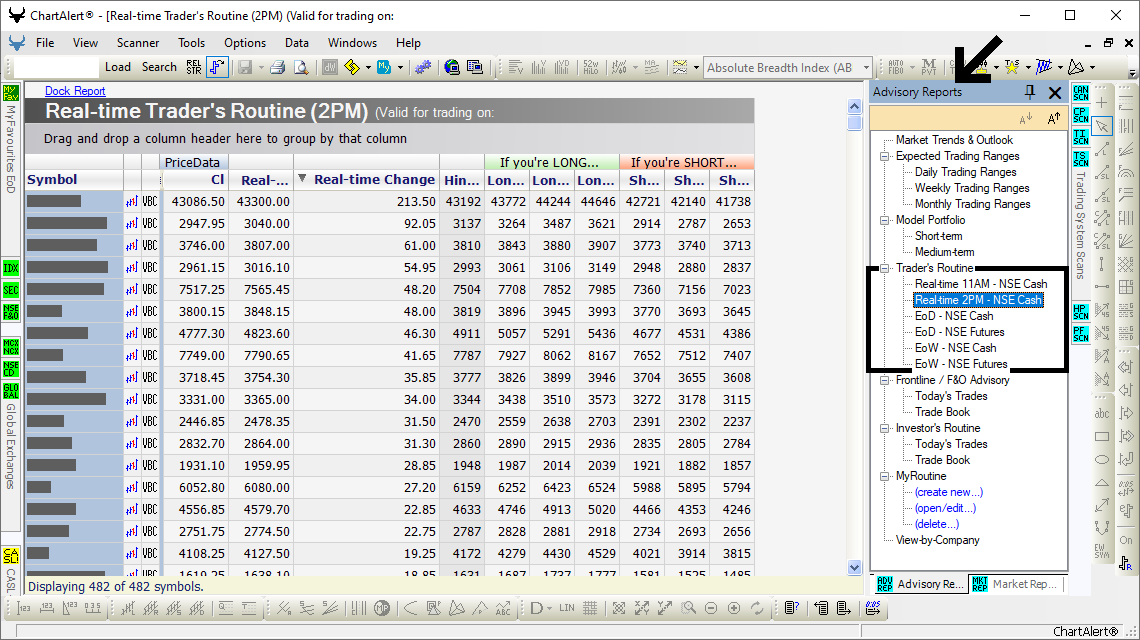This screenshot has height=640, width=1140.
Task: Click the (delete...) routine link
Action: point(937,524)
